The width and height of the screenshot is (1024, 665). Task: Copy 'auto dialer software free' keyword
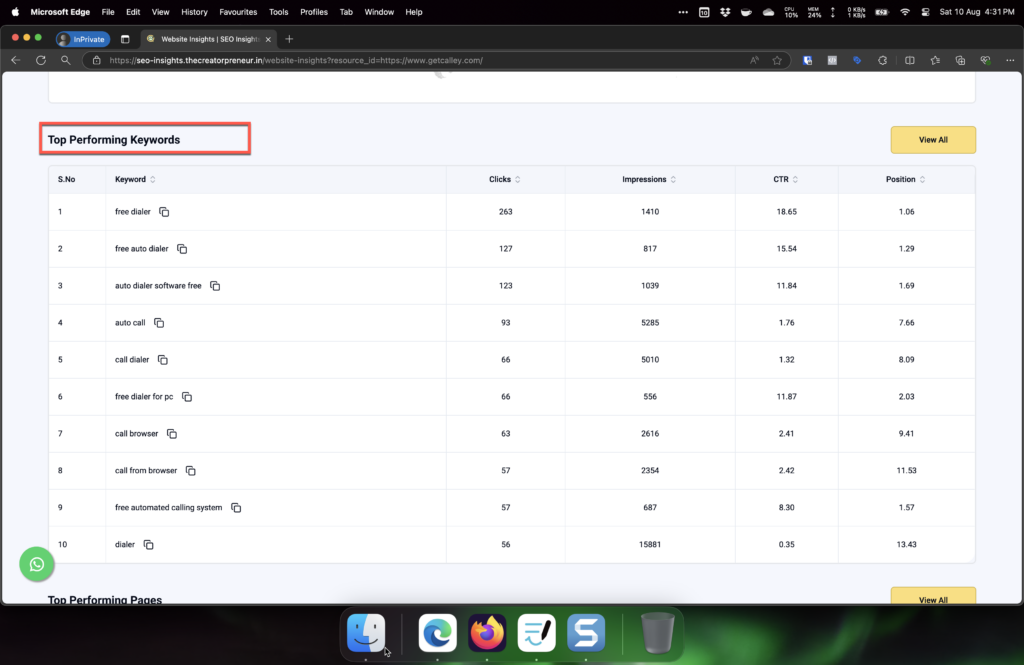215,285
